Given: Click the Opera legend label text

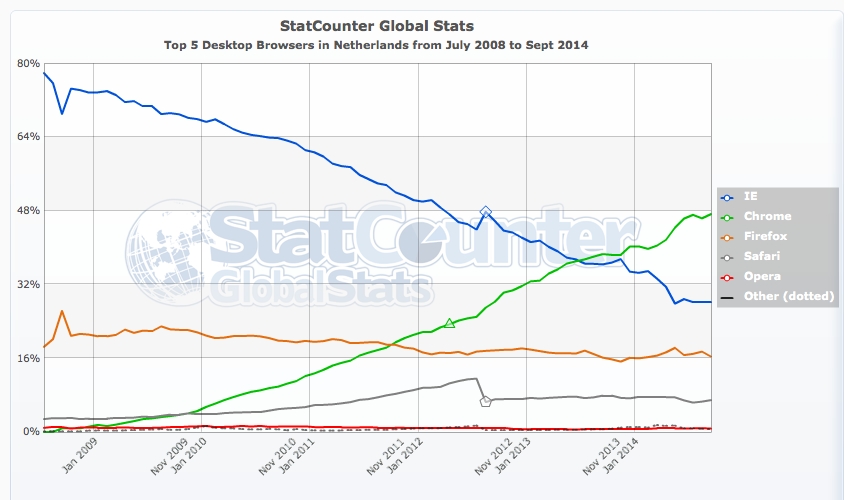Looking at the screenshot, I should pos(764,276).
